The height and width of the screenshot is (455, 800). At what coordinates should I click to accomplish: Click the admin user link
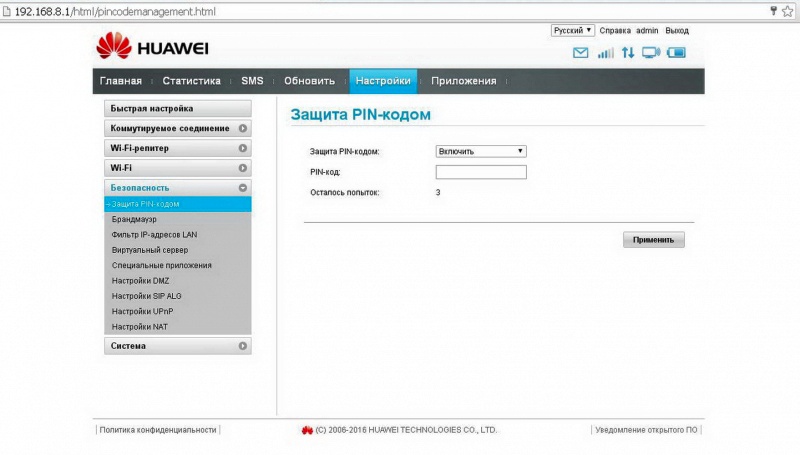coord(647,31)
